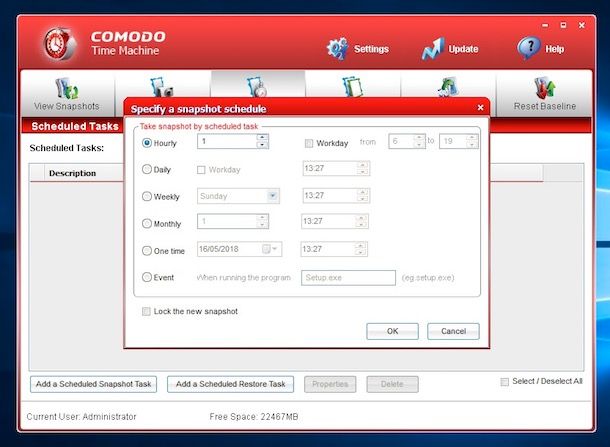Click the Setup.exe program name field
Screen dimensions: 610x447
[x=348, y=278]
